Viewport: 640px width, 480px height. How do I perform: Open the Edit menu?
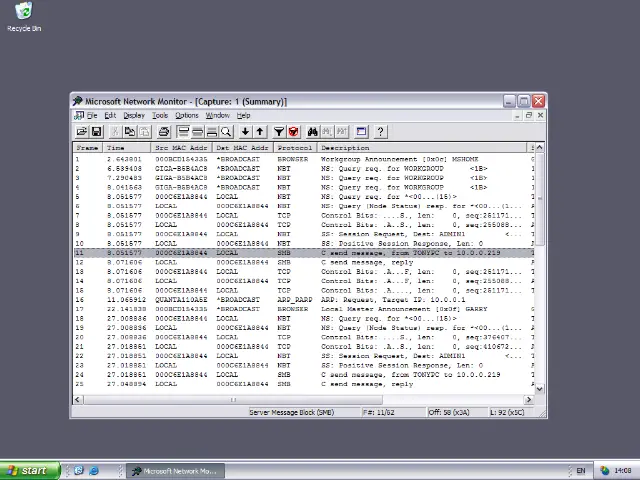coord(110,116)
